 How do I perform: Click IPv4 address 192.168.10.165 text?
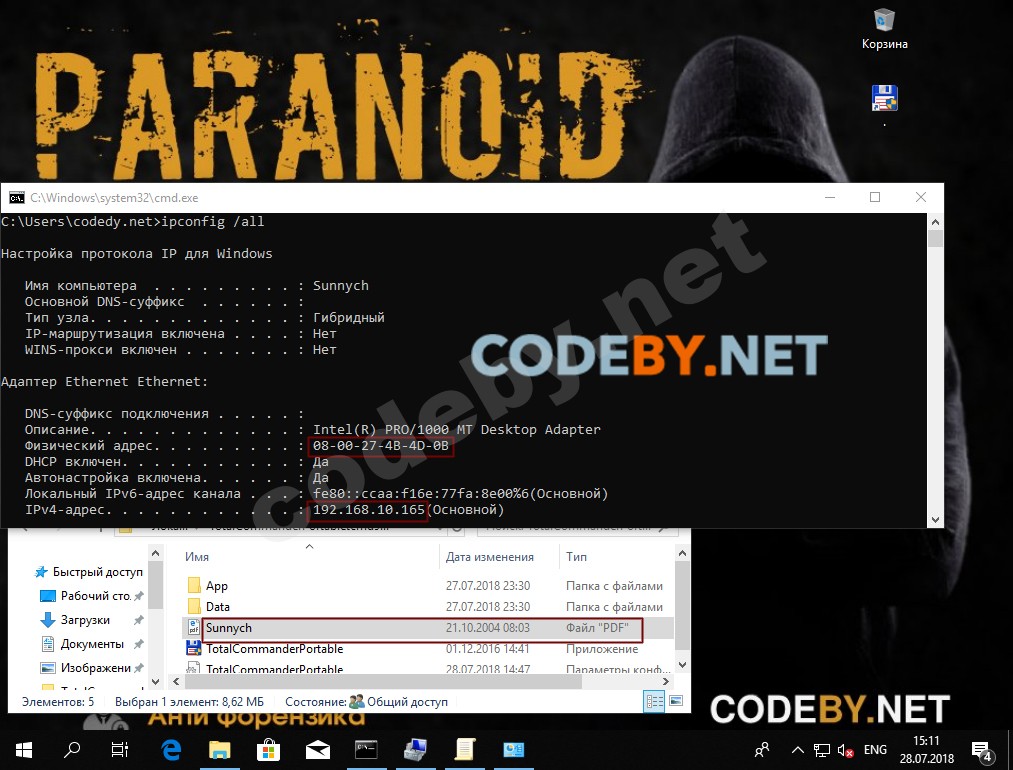[x=369, y=510]
